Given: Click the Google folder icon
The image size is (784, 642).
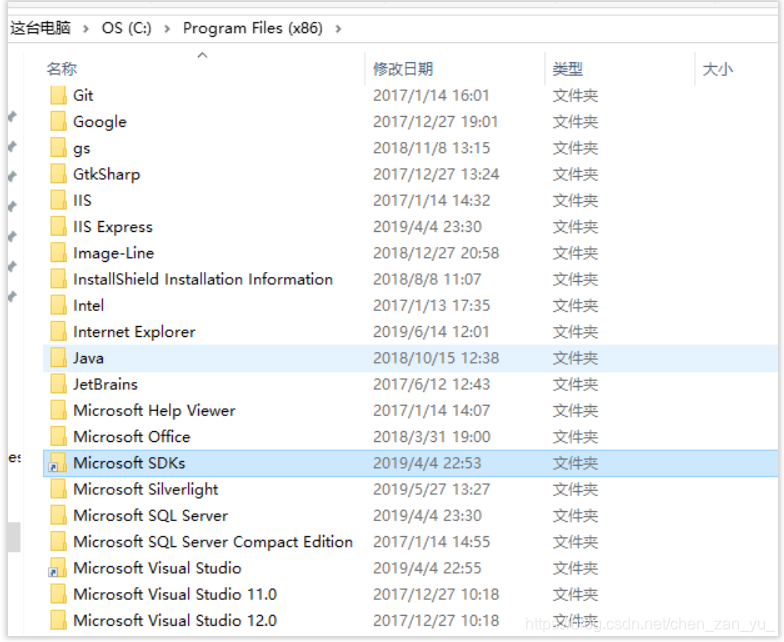Looking at the screenshot, I should pyautogui.click(x=58, y=122).
